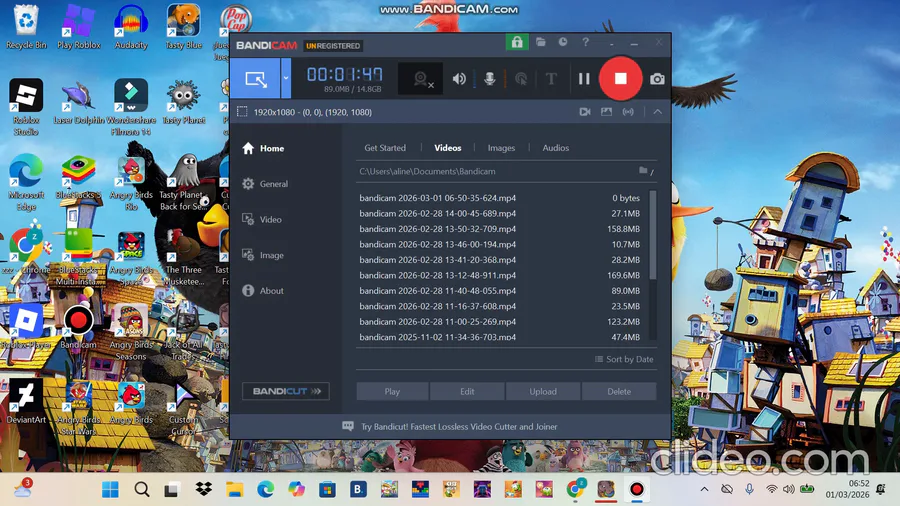Viewport: 900px width, 506px height.
Task: Open Recycle Bin on desktop
Action: (x=26, y=27)
